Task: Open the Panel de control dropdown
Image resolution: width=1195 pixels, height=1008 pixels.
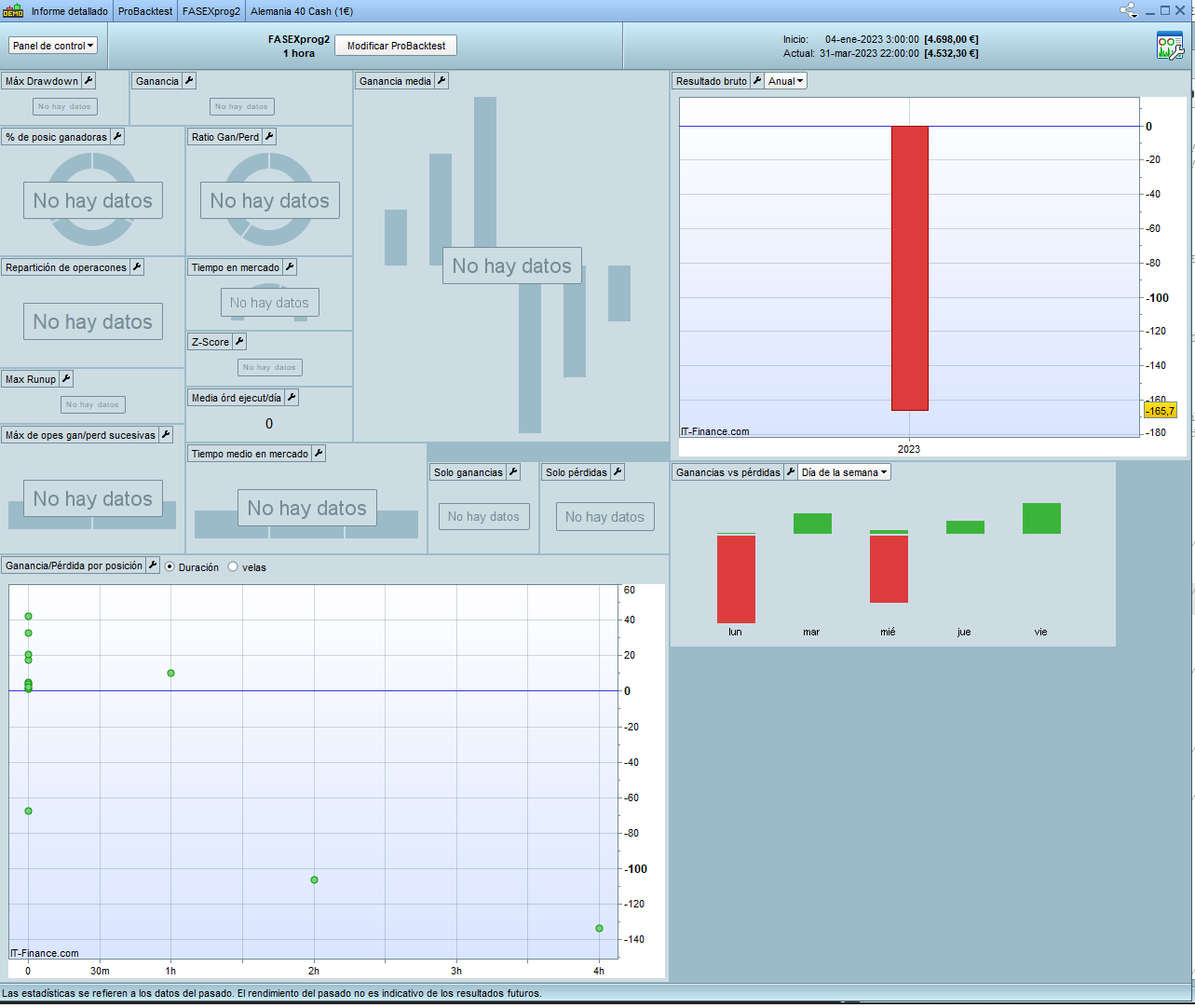Action: pos(53,46)
